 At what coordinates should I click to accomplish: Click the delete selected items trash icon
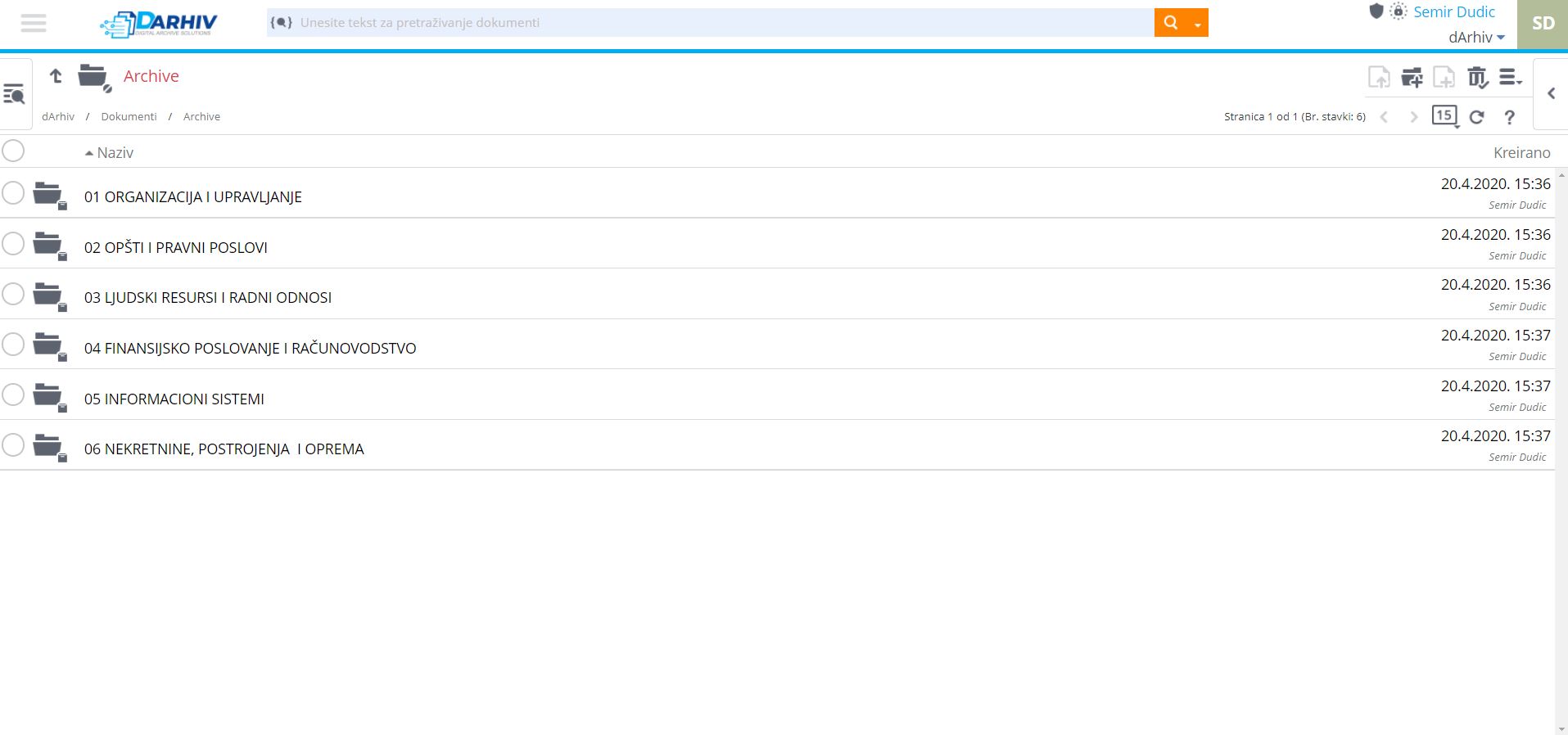click(x=1477, y=78)
